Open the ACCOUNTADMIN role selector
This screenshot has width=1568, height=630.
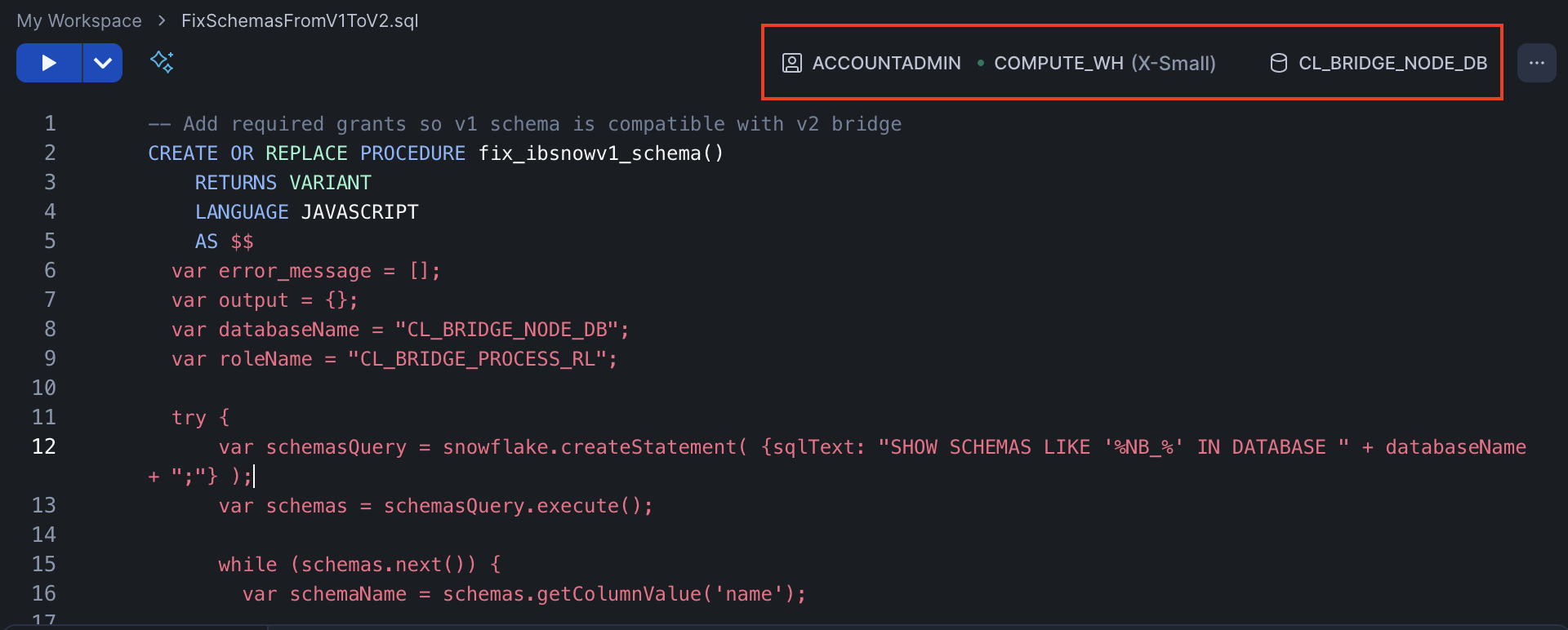[x=886, y=63]
